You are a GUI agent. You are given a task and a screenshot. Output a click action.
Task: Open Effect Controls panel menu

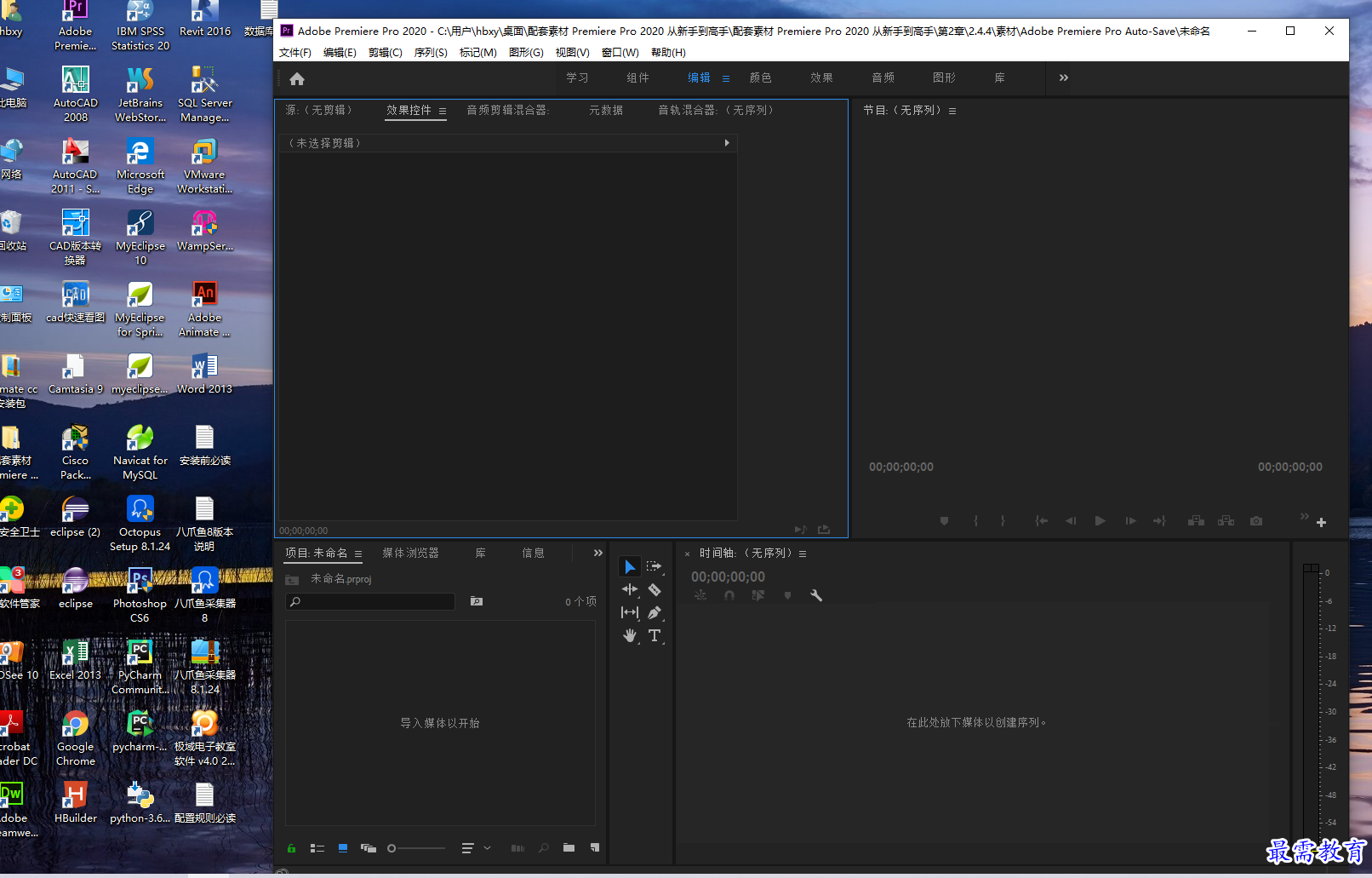coord(443,111)
